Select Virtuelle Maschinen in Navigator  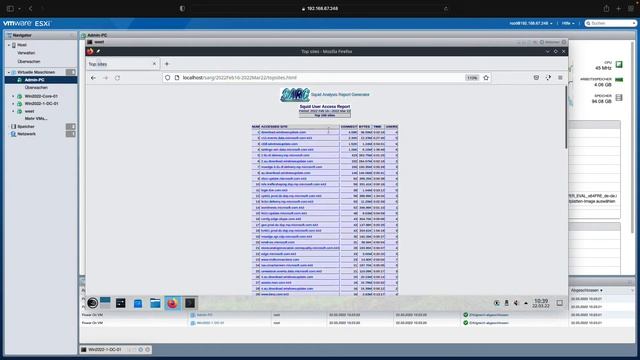(36, 72)
